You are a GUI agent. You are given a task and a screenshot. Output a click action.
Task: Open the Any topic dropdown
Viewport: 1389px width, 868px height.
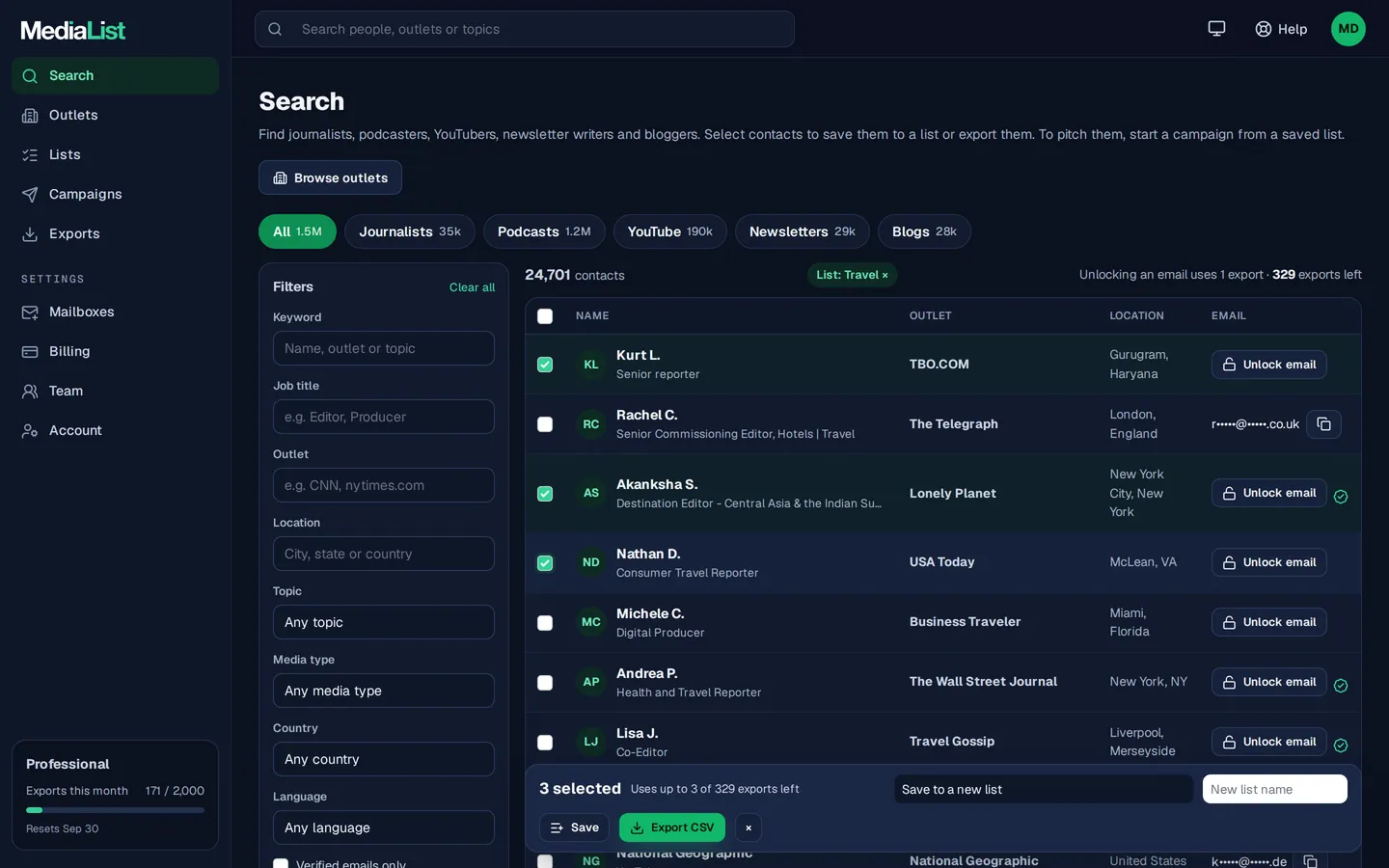pyautogui.click(x=384, y=622)
